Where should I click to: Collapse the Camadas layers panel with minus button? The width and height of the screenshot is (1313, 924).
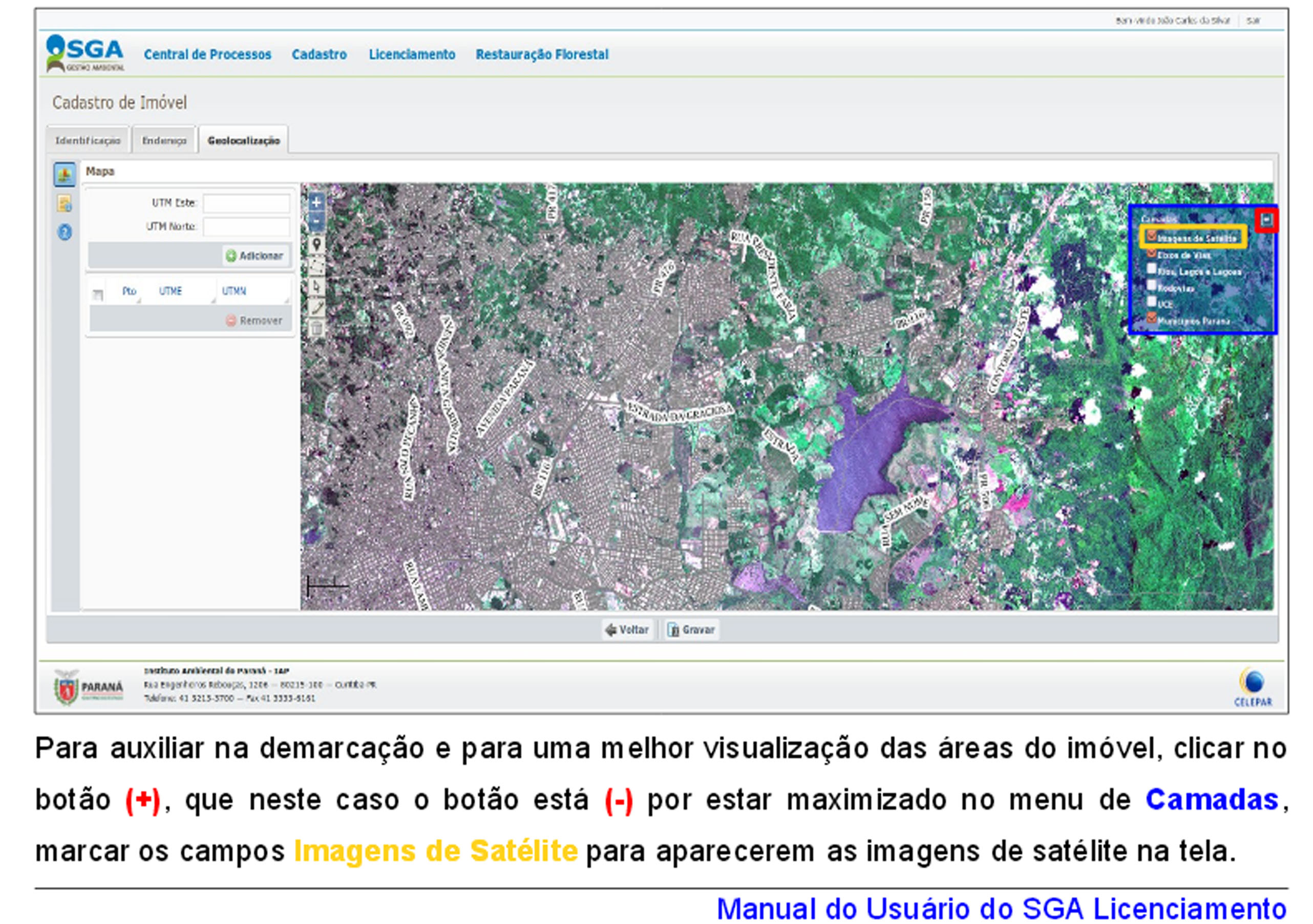(x=1267, y=220)
